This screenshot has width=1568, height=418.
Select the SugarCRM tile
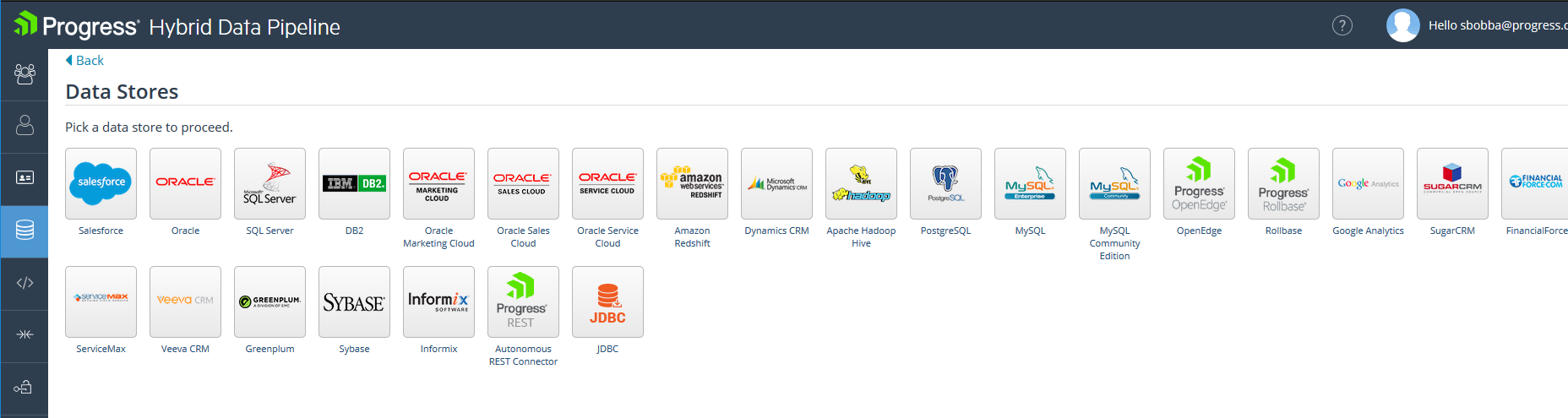click(x=1452, y=183)
